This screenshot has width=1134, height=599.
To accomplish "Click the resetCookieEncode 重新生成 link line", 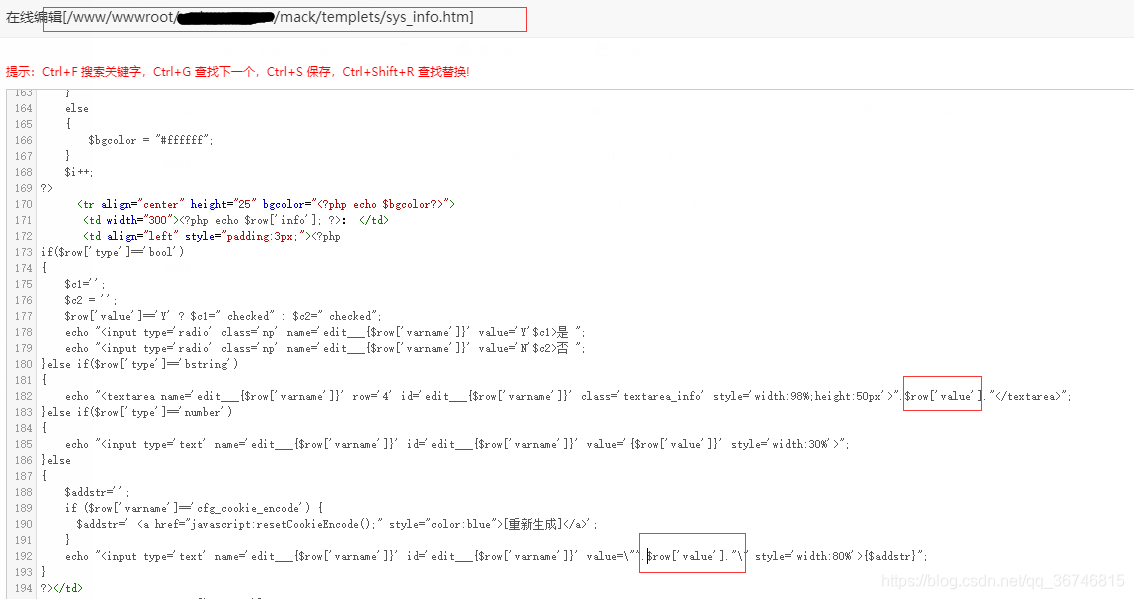I will [337, 524].
